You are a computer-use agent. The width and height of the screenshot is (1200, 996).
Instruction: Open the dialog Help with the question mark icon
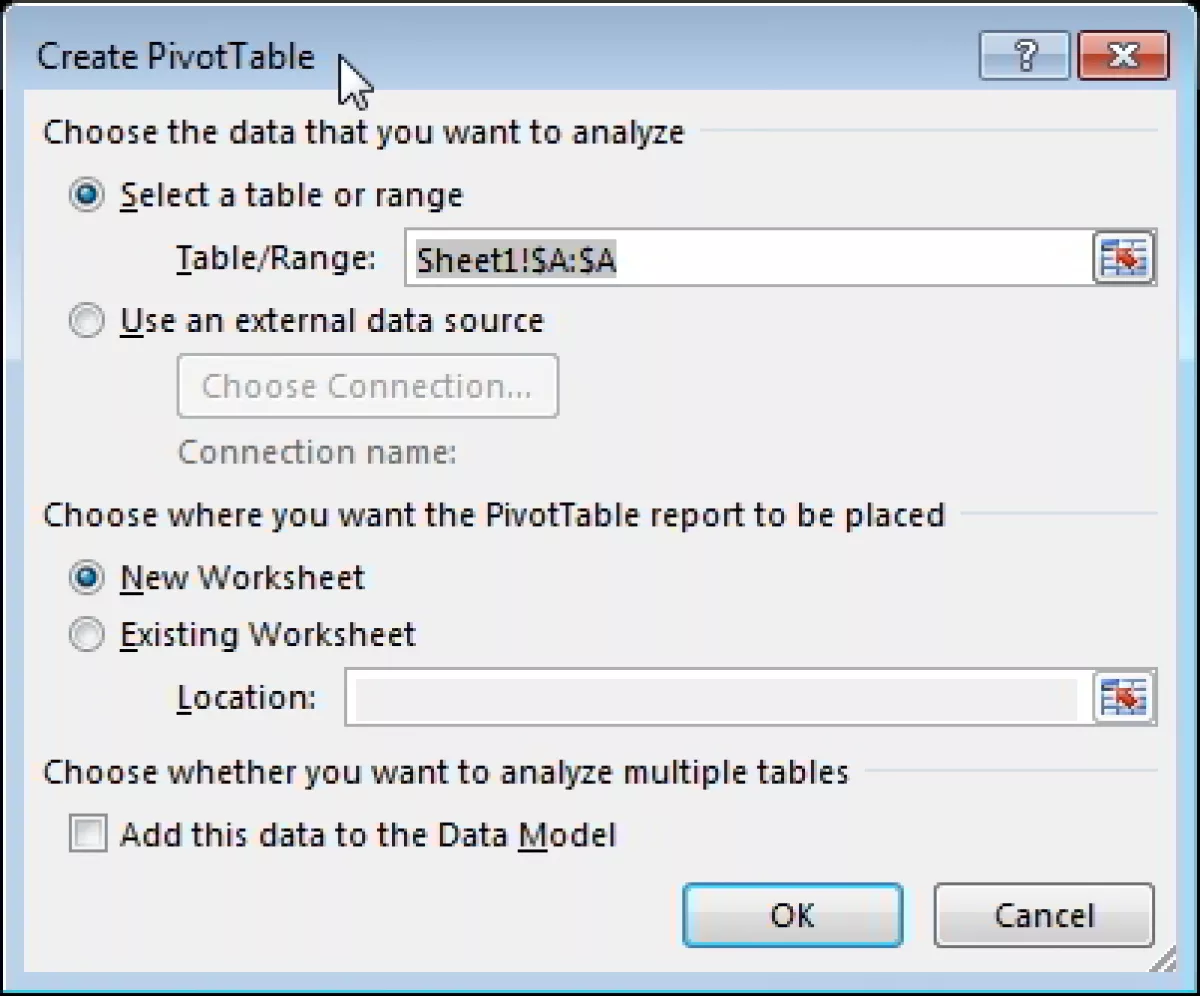point(1023,56)
